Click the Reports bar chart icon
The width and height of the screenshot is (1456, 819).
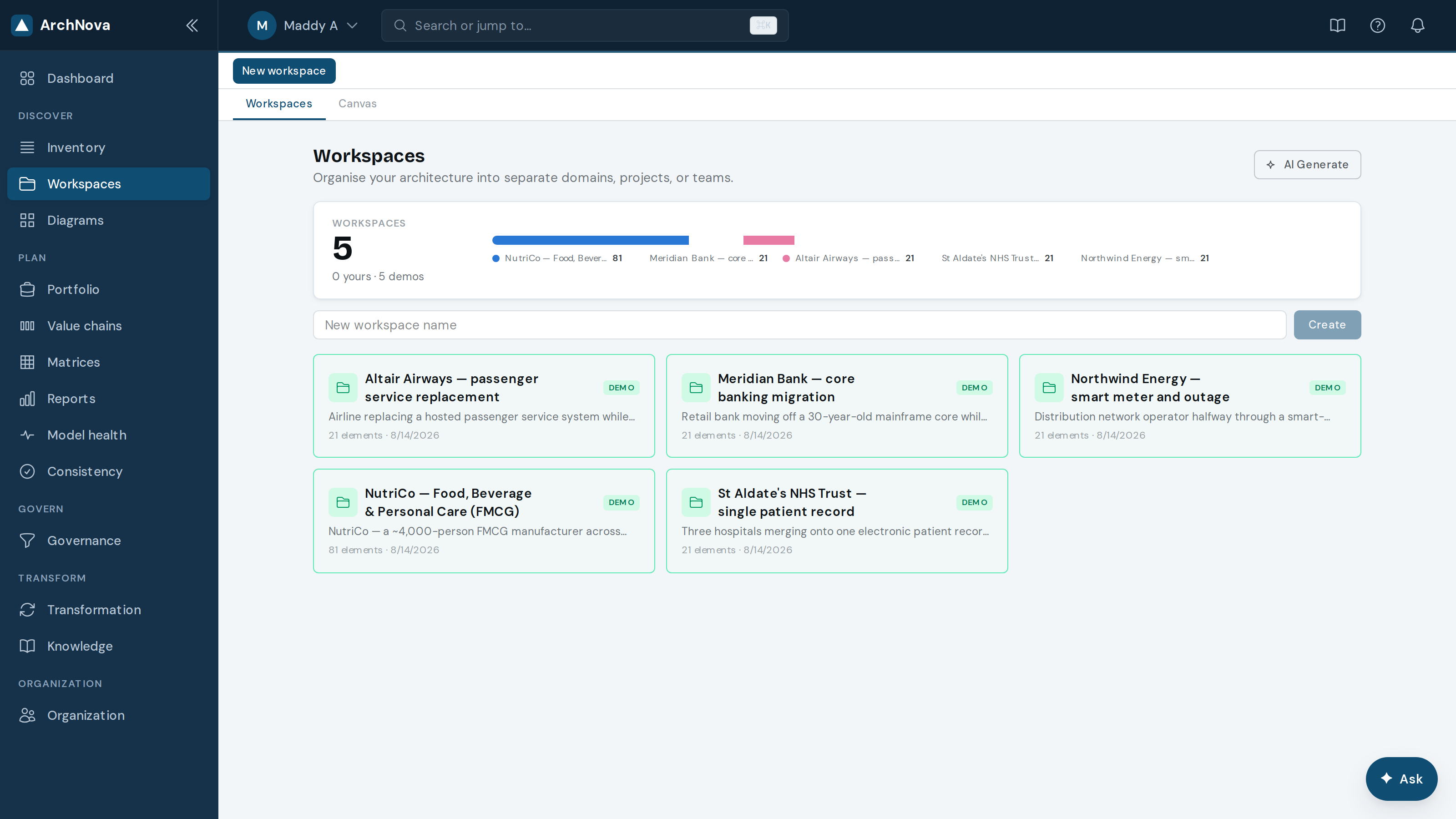click(27, 399)
